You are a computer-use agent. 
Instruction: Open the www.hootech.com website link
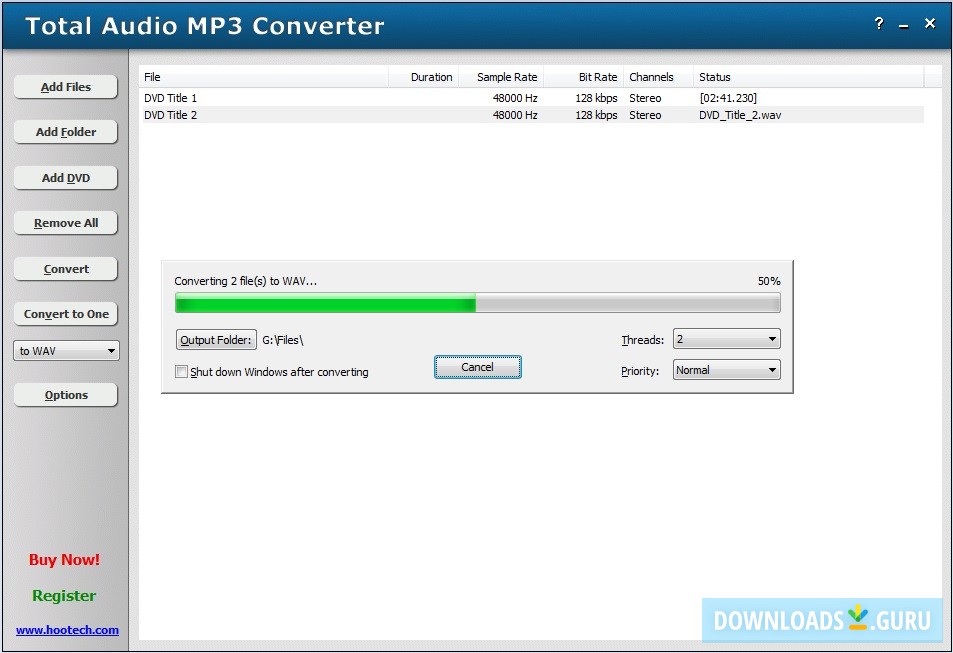tap(64, 630)
